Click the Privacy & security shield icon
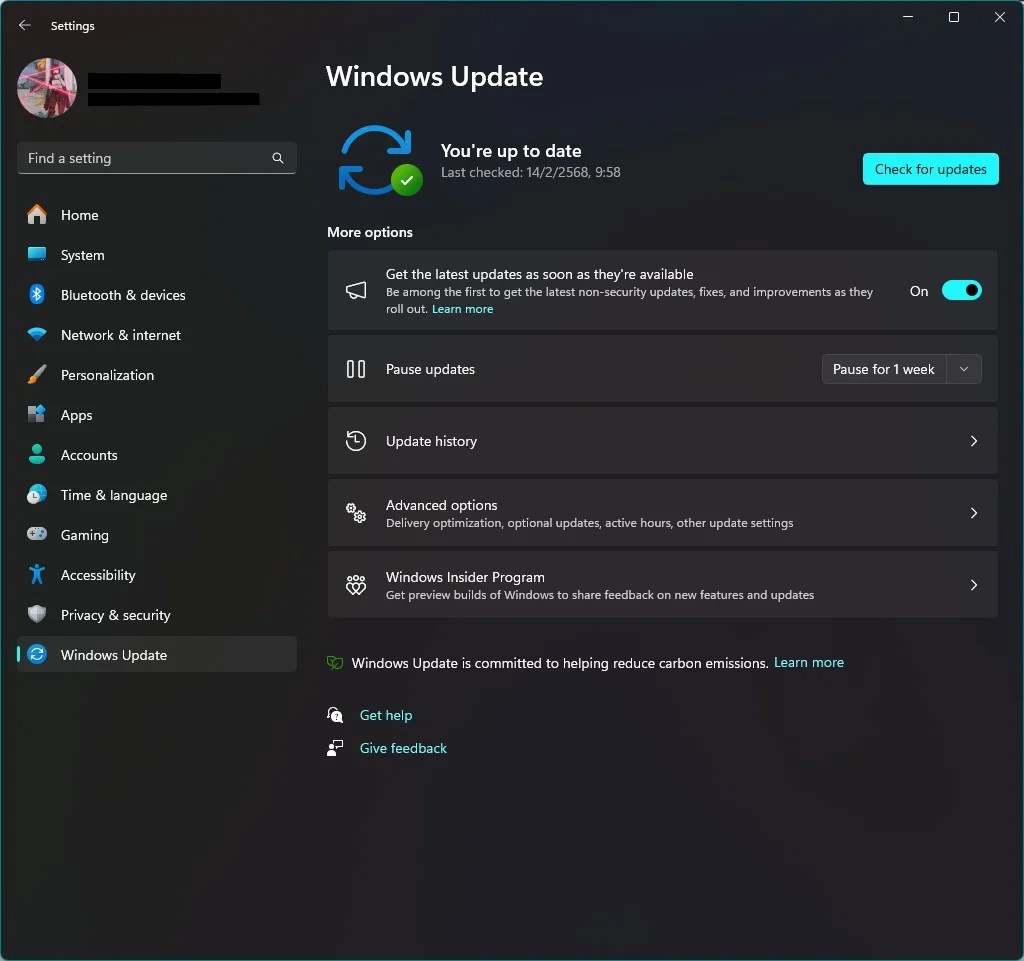Viewport: 1024px width, 961px height. (x=37, y=614)
